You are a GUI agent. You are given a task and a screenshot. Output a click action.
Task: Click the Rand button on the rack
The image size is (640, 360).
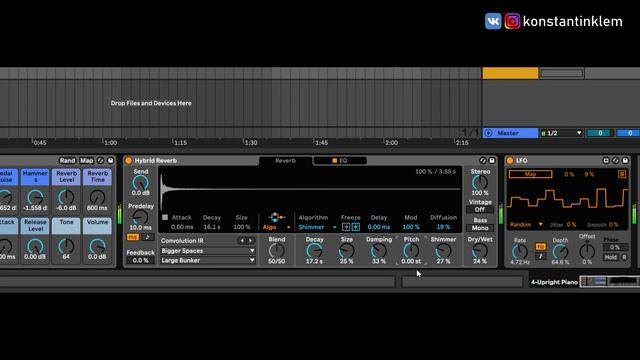pos(67,161)
